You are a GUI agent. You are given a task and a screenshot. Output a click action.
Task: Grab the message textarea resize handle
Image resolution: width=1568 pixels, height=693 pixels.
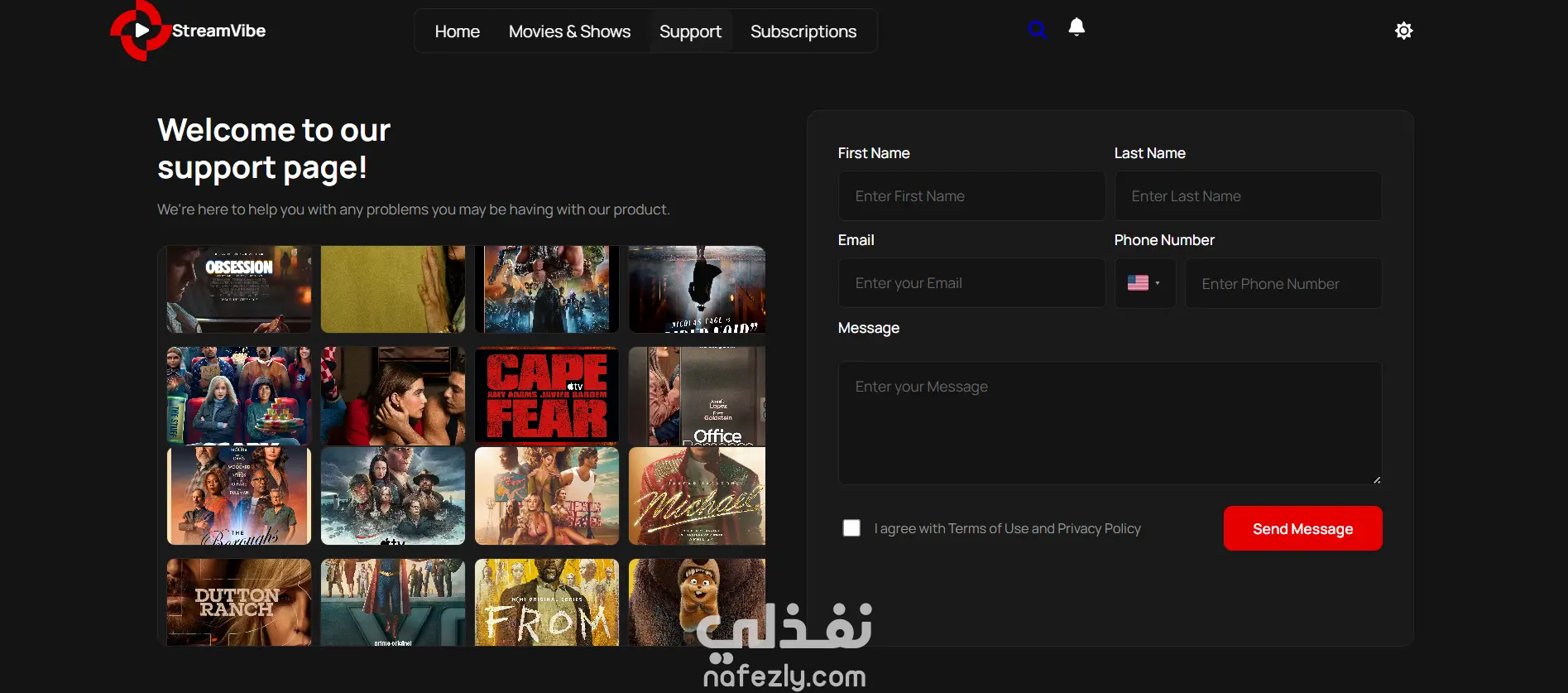pos(1377,480)
